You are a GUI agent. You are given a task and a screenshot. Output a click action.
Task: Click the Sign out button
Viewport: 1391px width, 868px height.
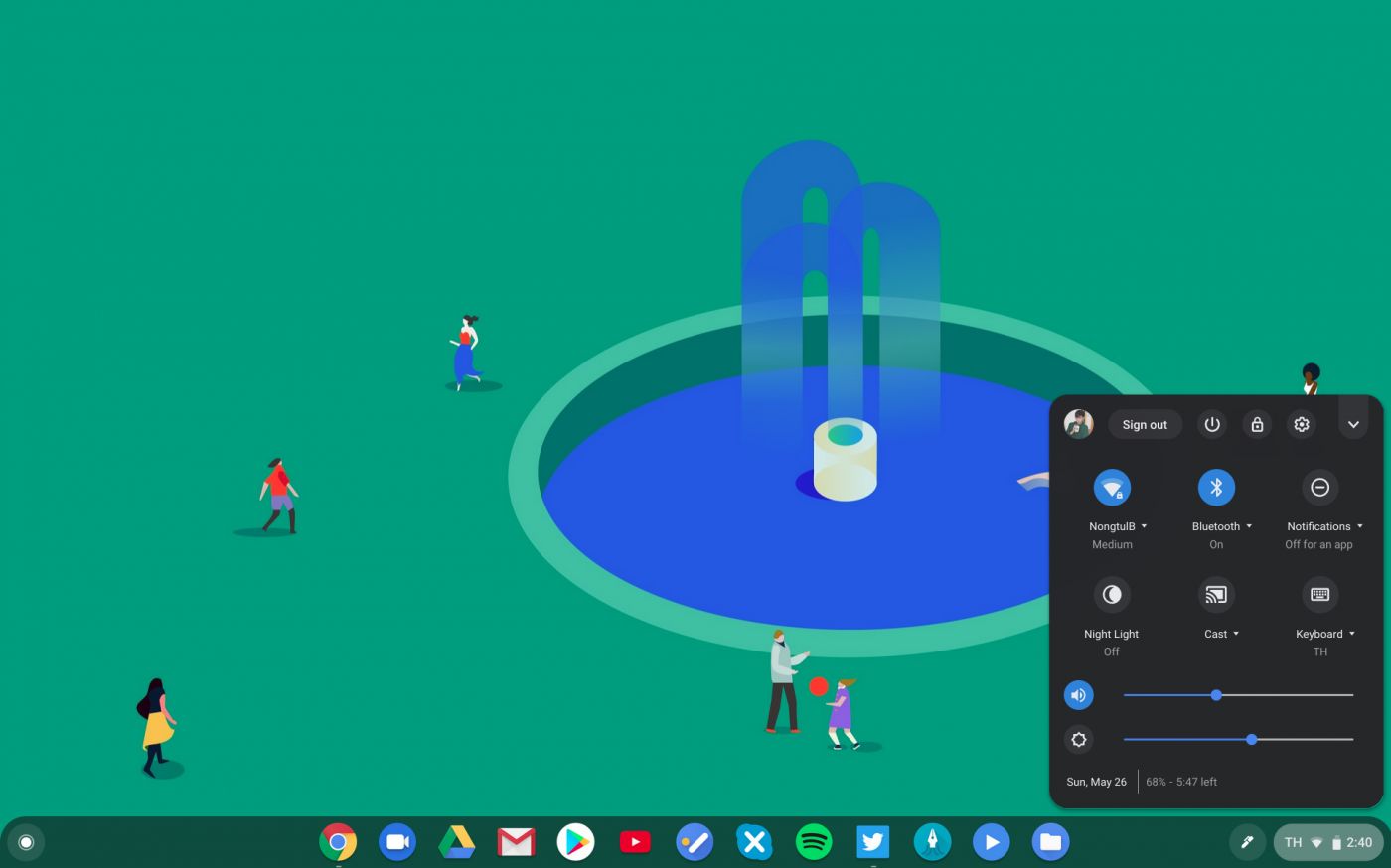point(1145,425)
